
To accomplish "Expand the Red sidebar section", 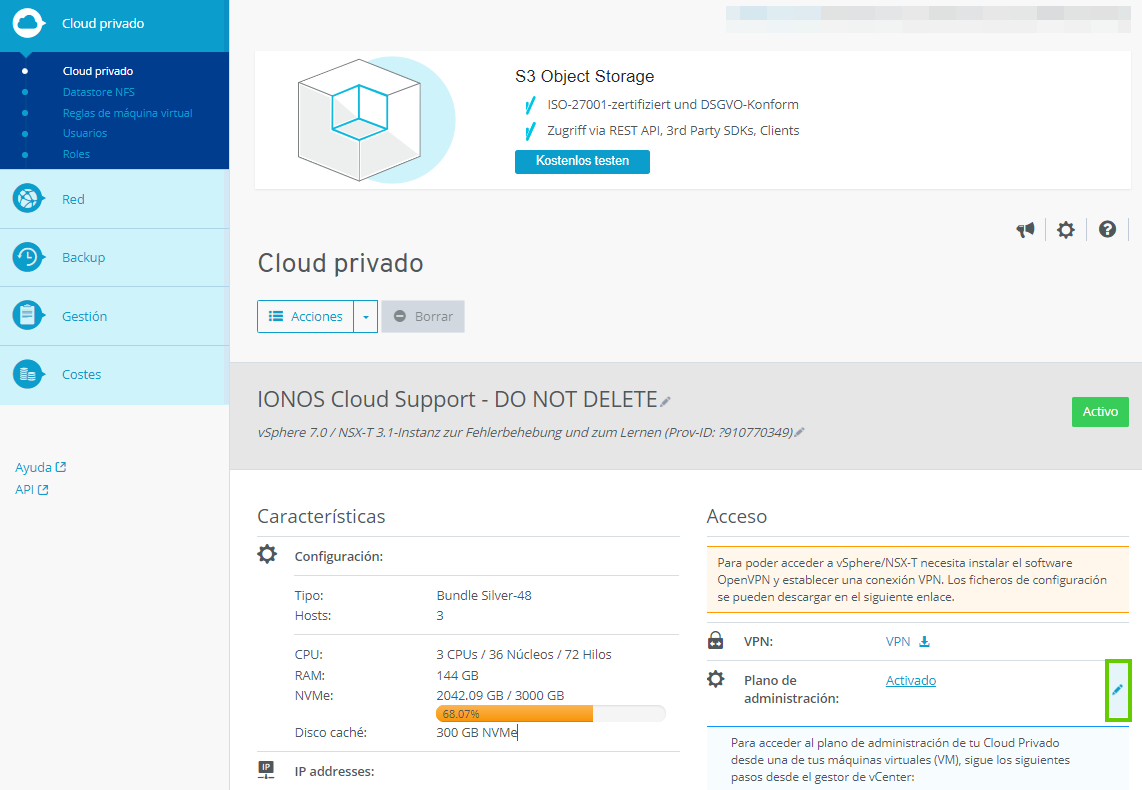I will [x=114, y=199].
